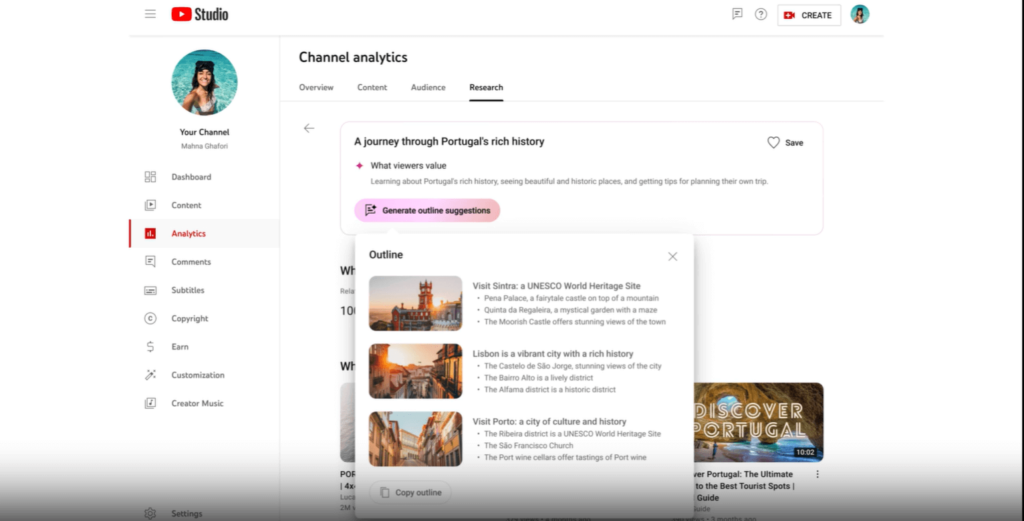Open the Discover Portugal video thumbnail
Image resolution: width=1024 pixels, height=521 pixels.
click(x=758, y=422)
